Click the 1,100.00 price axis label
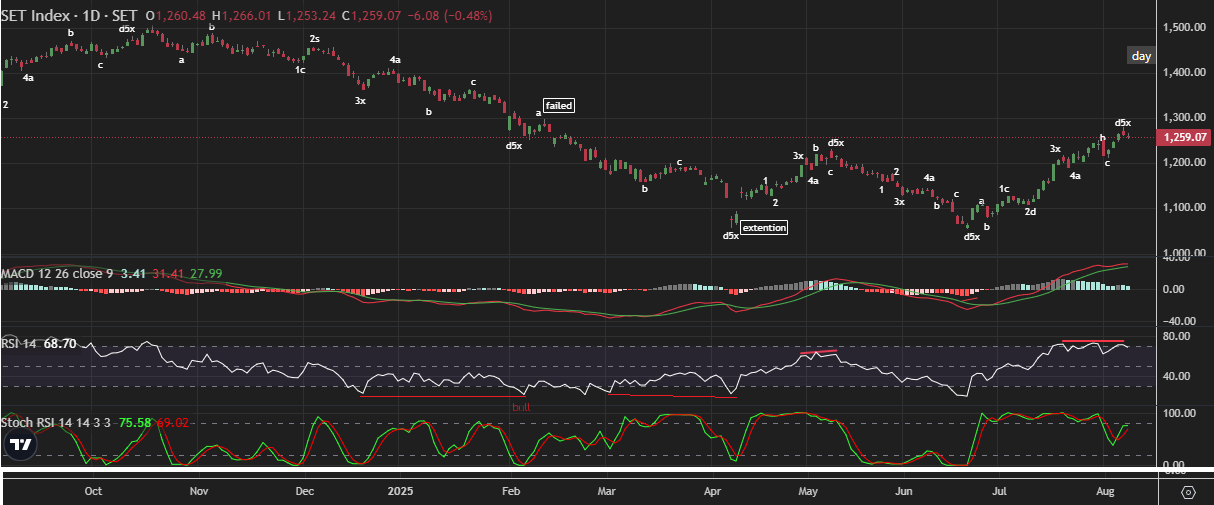Viewport: 1214px width, 505px height. coord(1183,208)
